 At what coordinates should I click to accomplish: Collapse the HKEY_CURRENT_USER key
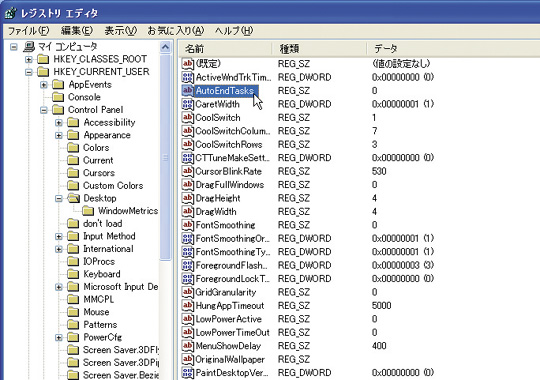pyautogui.click(x=29, y=72)
